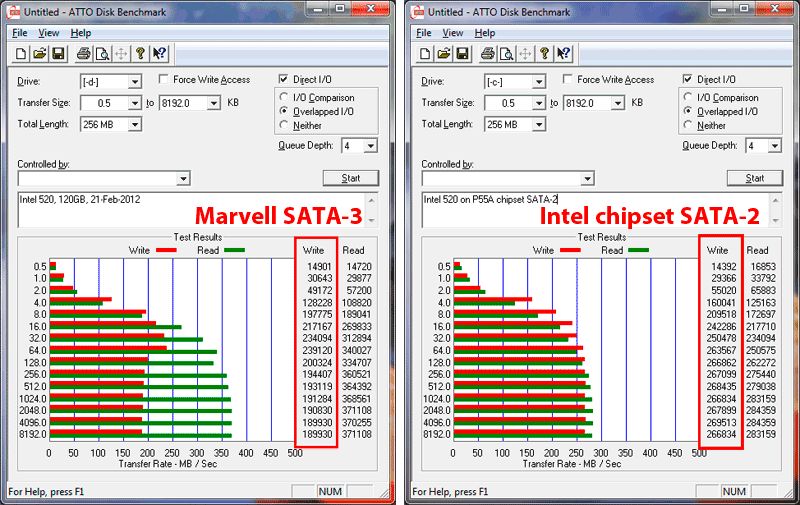
Task: Click four-arrow move icon in left window
Action: [121, 54]
